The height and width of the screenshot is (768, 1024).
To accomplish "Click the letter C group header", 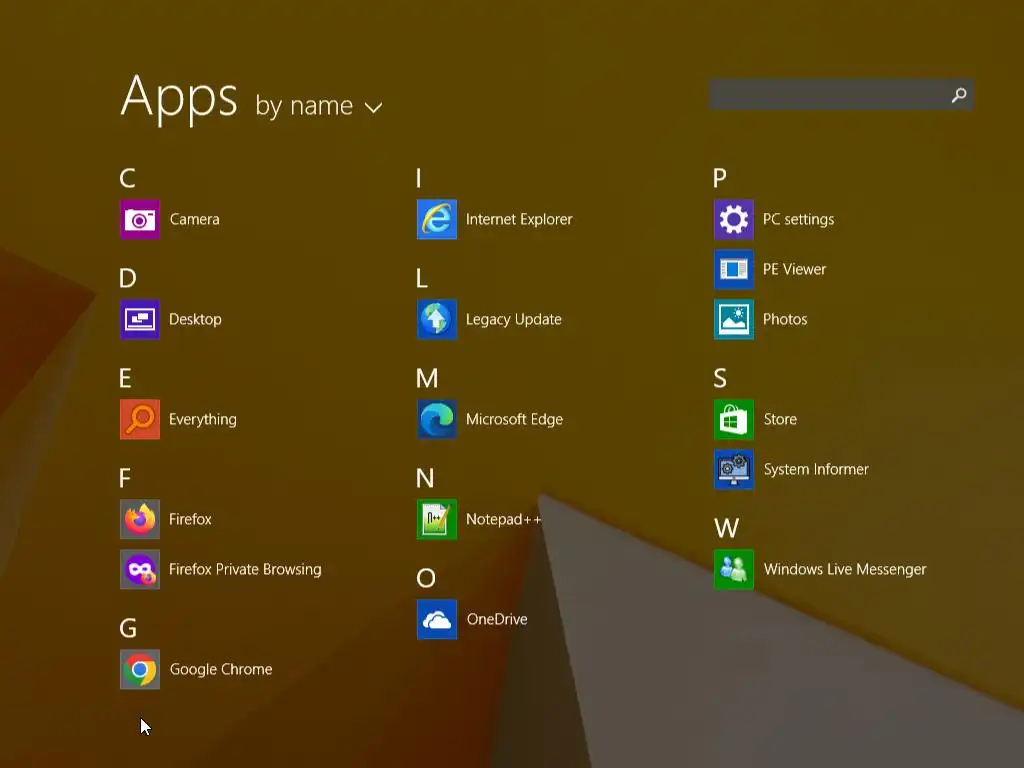I will click(x=127, y=178).
